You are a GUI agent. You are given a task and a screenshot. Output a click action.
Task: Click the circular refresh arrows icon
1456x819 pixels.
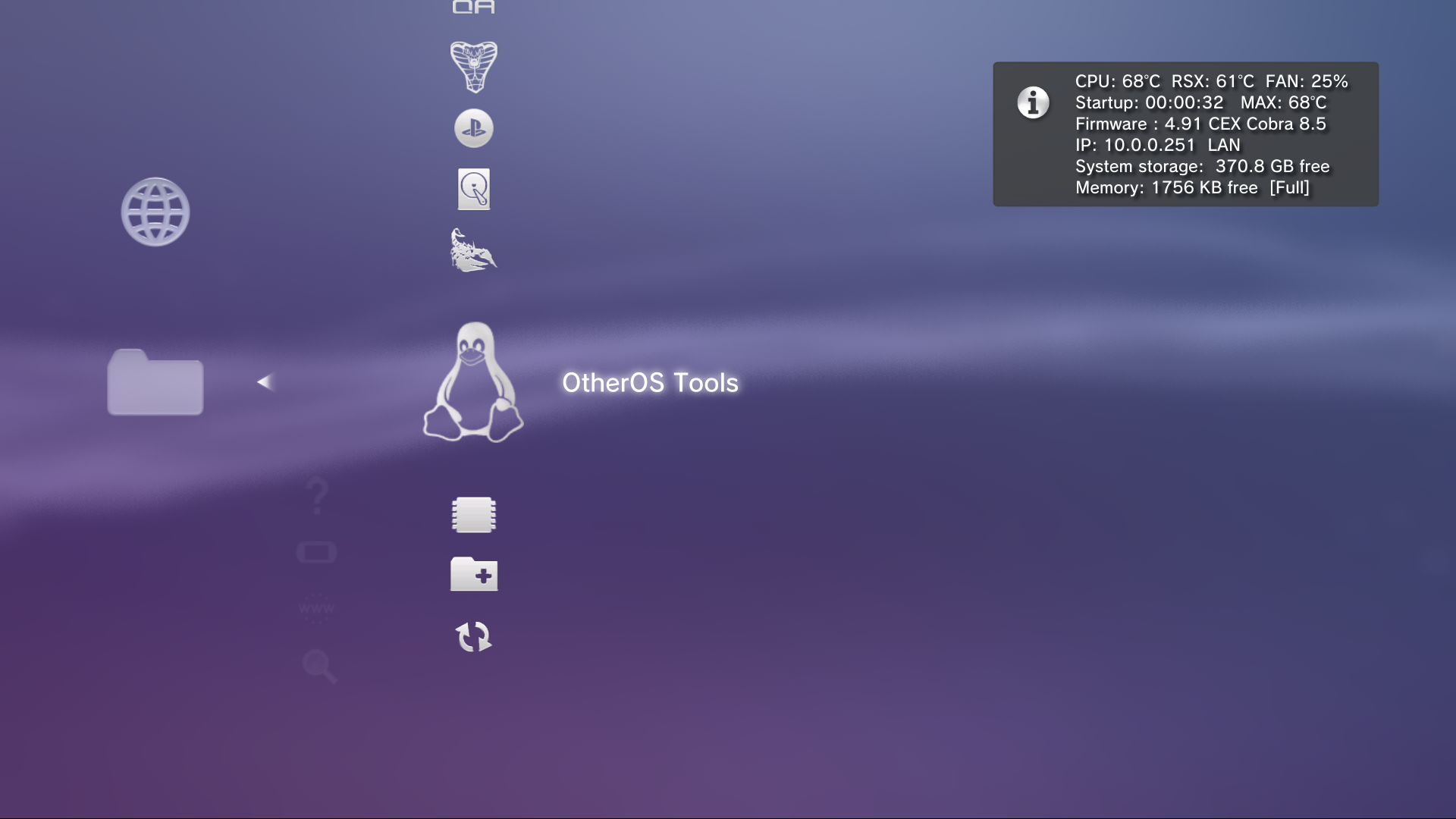[x=474, y=636]
